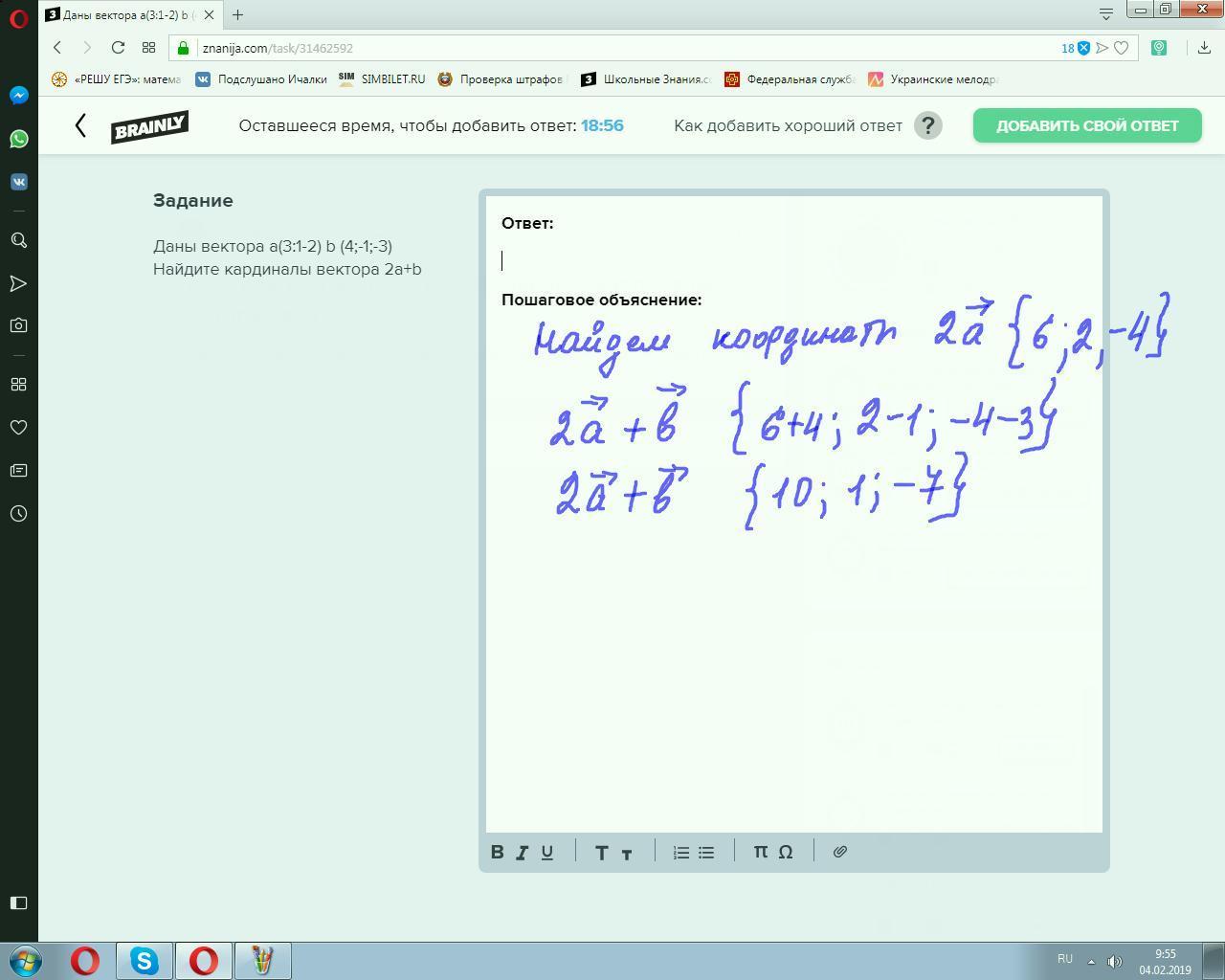Open browsing history clock icon
This screenshot has width=1225, height=980.
pyautogui.click(x=19, y=514)
